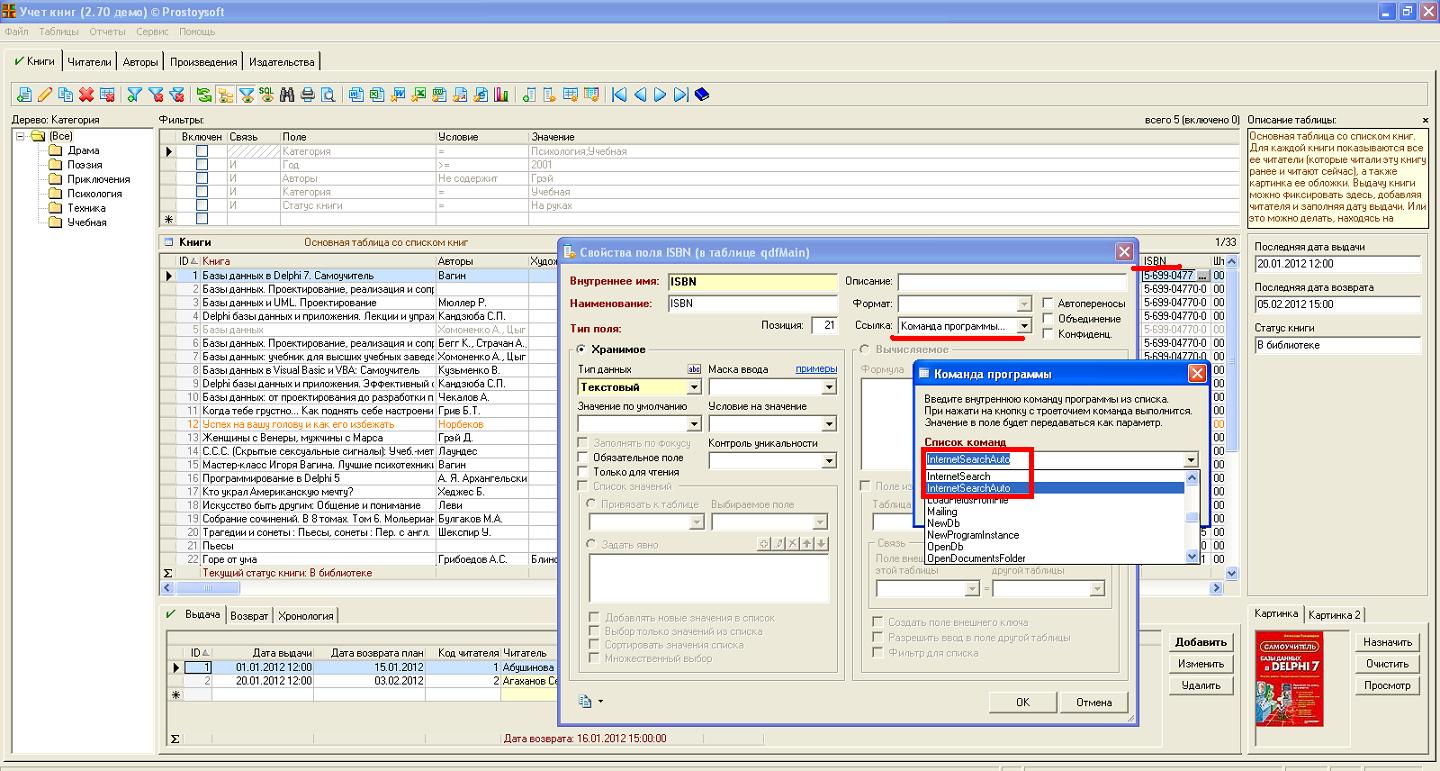Enable the Автопереносы checkbox

tap(1048, 303)
